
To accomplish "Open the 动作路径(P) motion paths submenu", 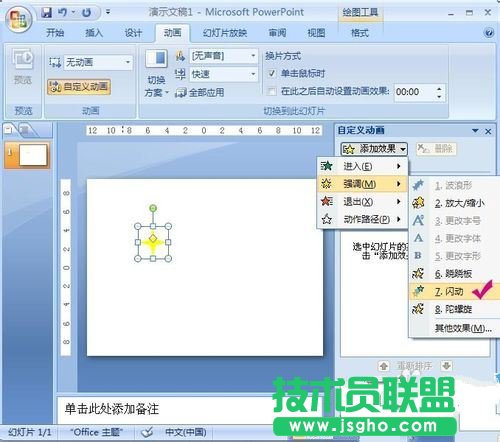I will point(362,219).
